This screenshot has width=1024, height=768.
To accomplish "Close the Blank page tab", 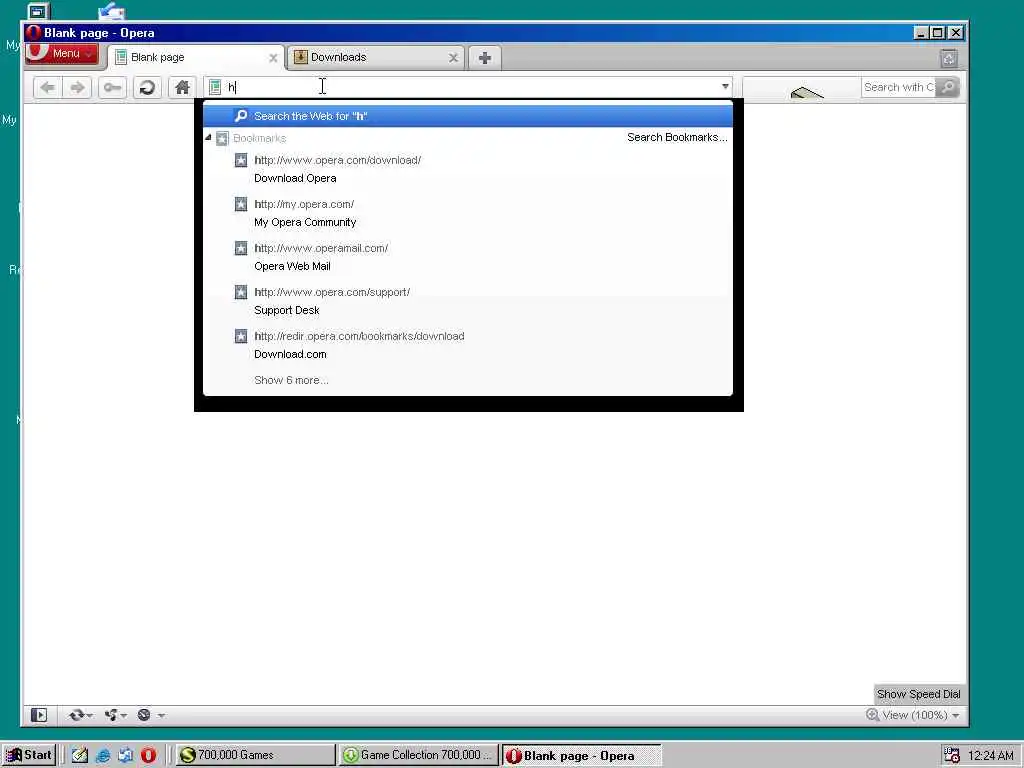I will (273, 58).
